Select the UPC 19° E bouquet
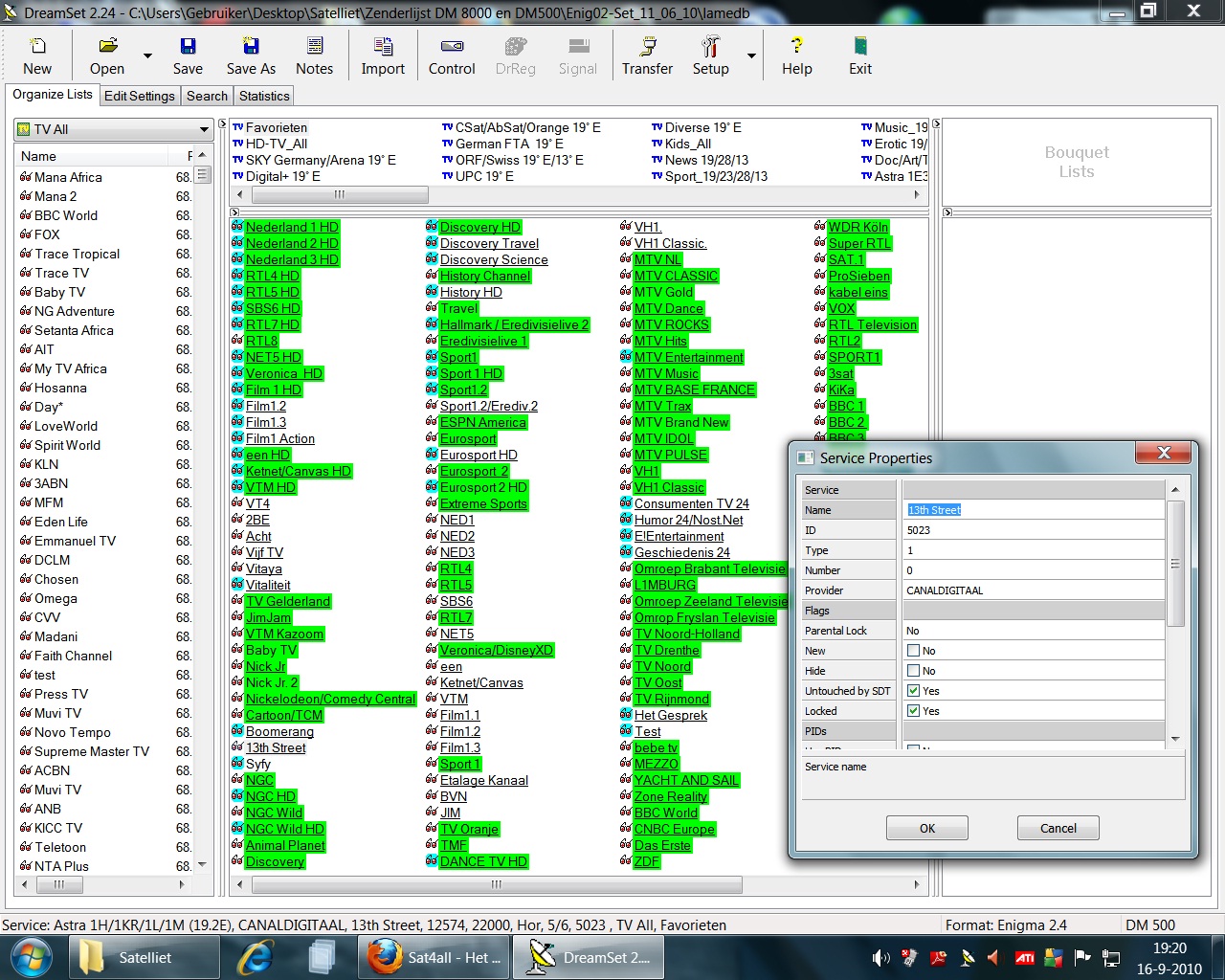This screenshot has height=980, width=1225. (x=483, y=176)
